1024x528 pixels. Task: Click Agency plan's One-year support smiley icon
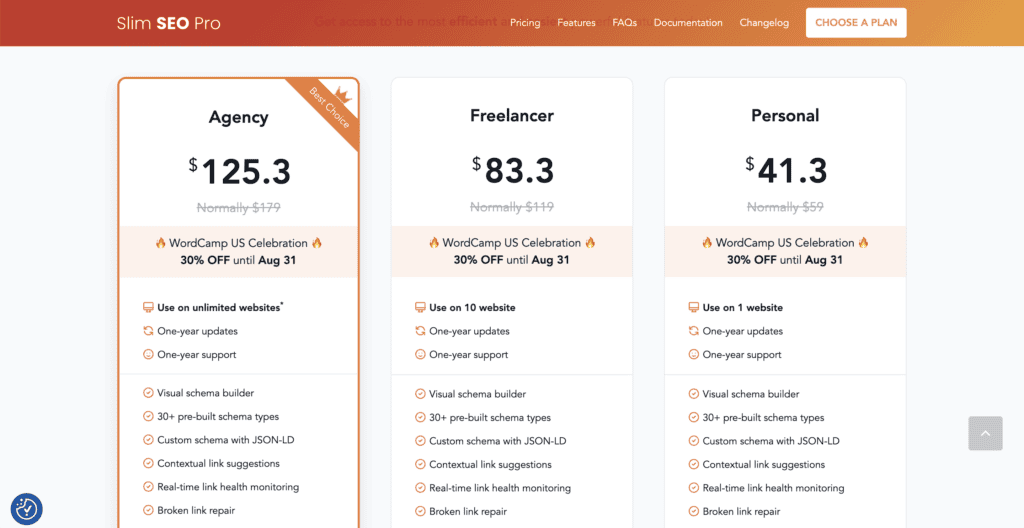(148, 354)
